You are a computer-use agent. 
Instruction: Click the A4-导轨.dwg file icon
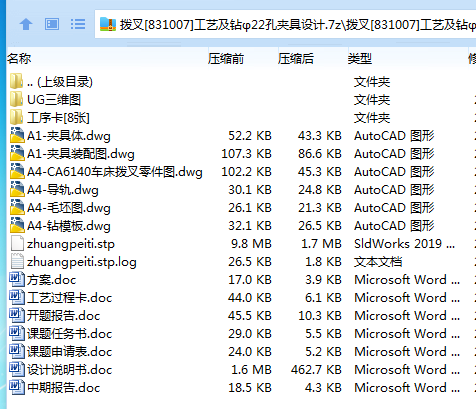click(17, 190)
